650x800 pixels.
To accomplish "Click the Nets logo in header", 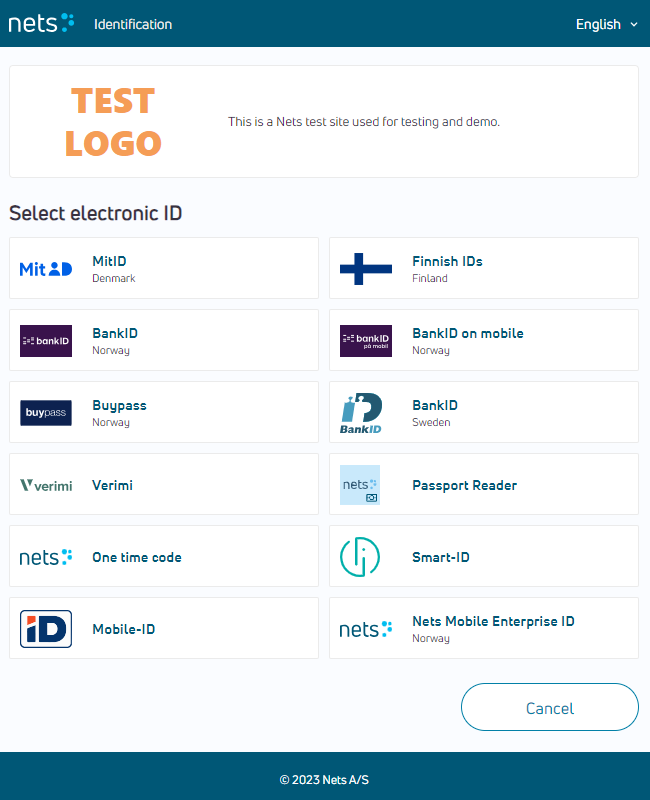I will [41, 23].
